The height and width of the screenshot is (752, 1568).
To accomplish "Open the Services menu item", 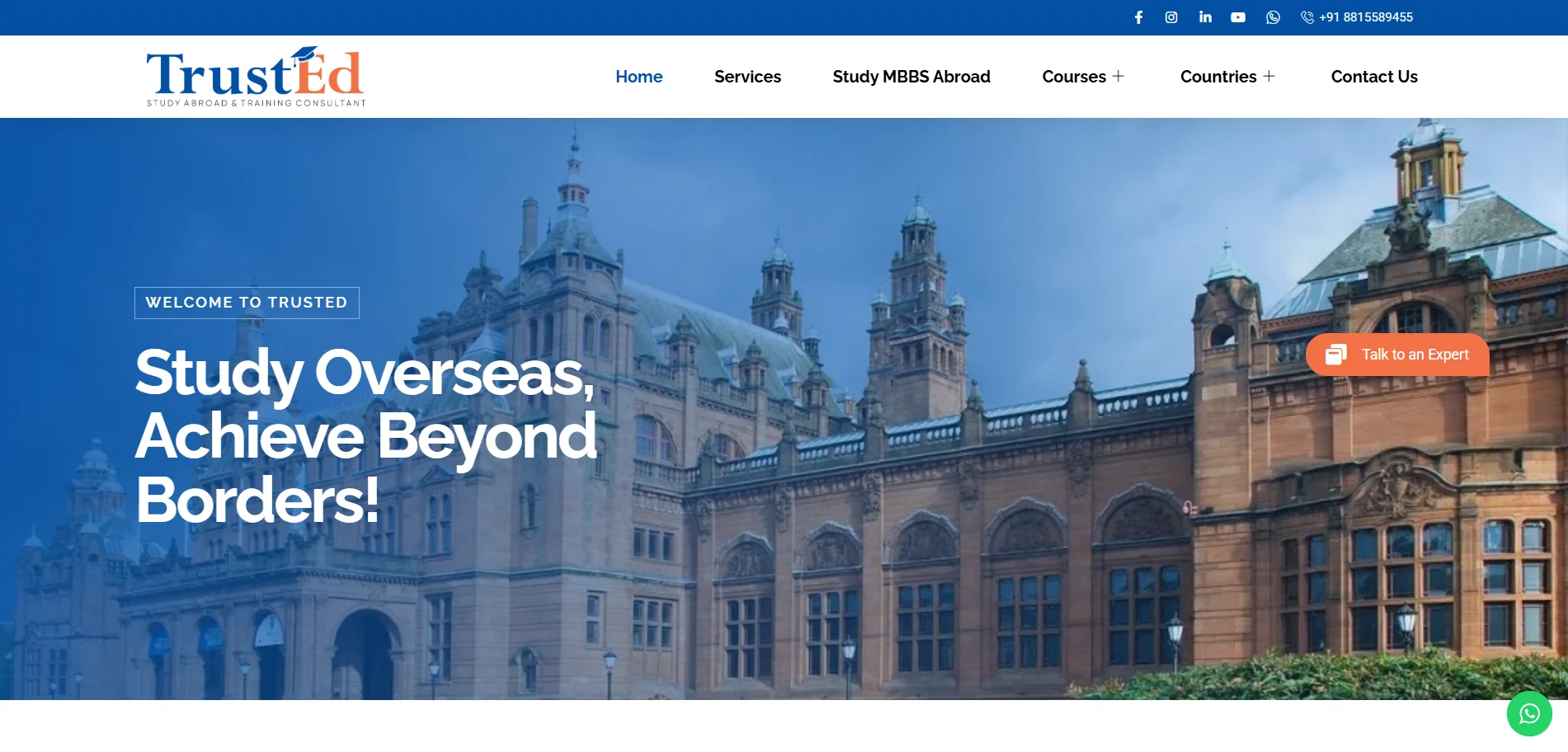I will (747, 77).
